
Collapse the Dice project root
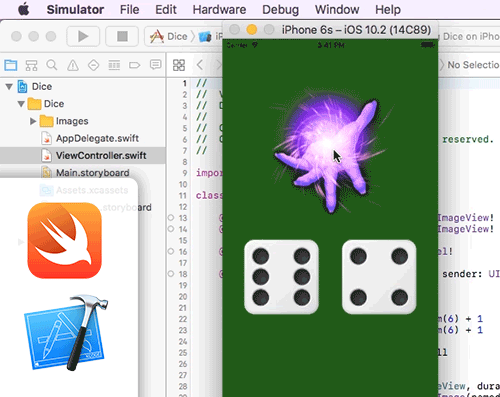[9, 87]
